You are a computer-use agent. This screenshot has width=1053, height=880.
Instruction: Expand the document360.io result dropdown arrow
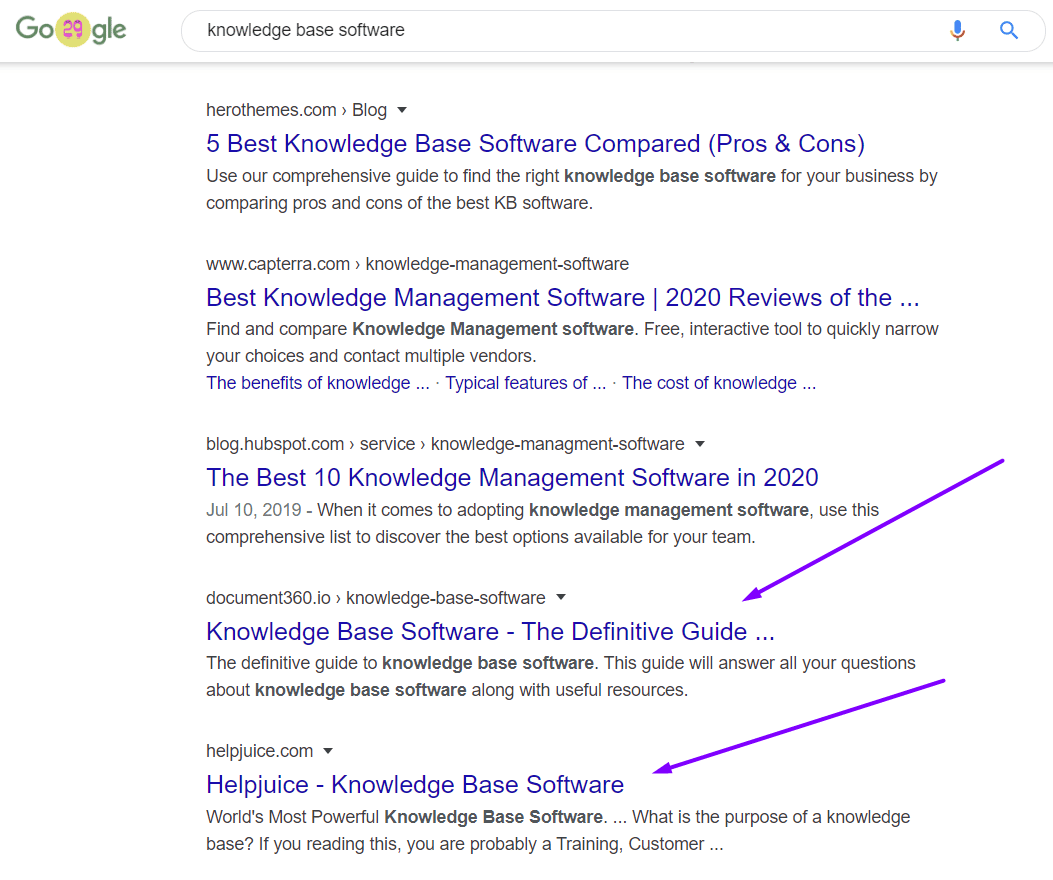point(561,597)
